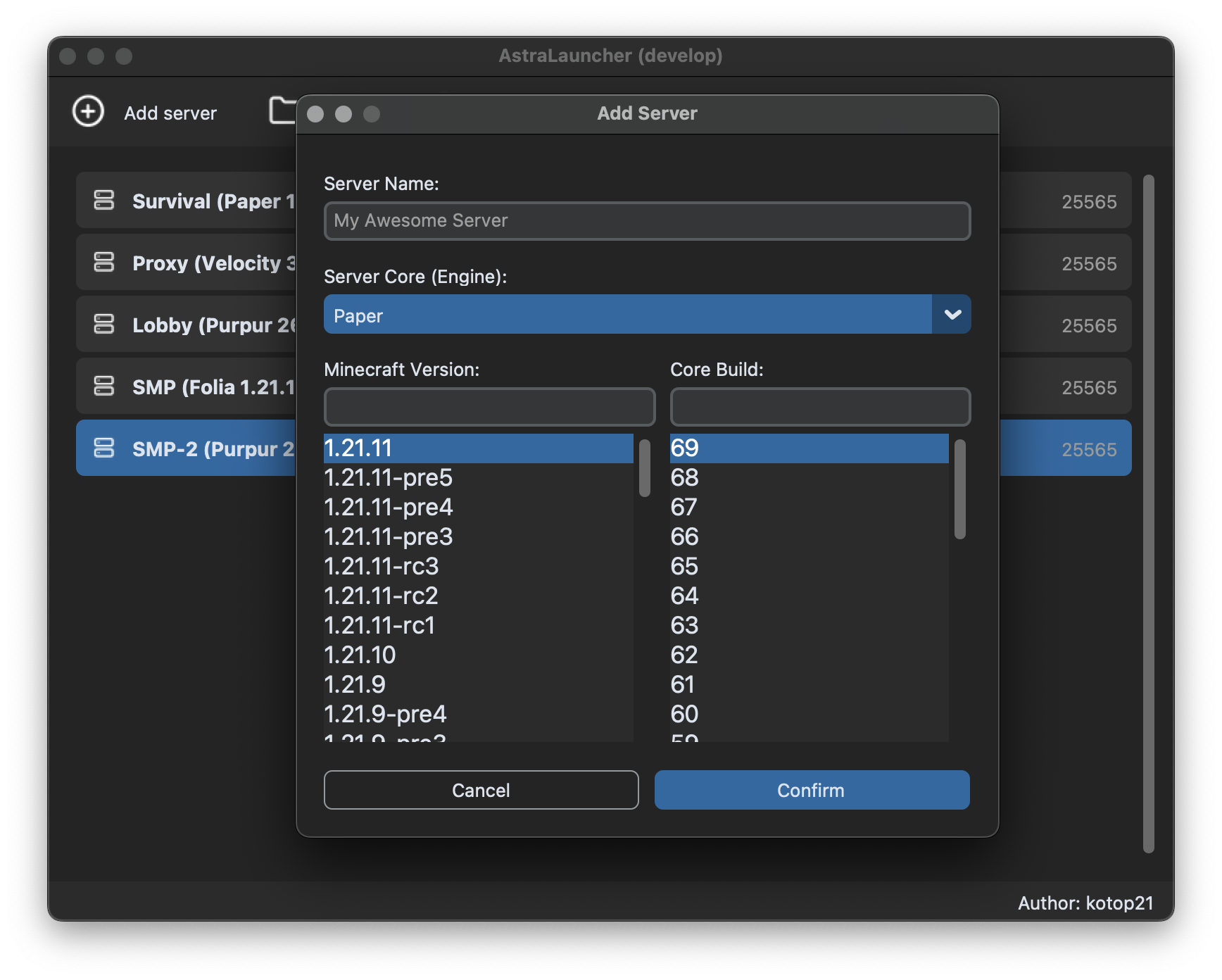
Task: Click the Add server label
Action: [170, 113]
